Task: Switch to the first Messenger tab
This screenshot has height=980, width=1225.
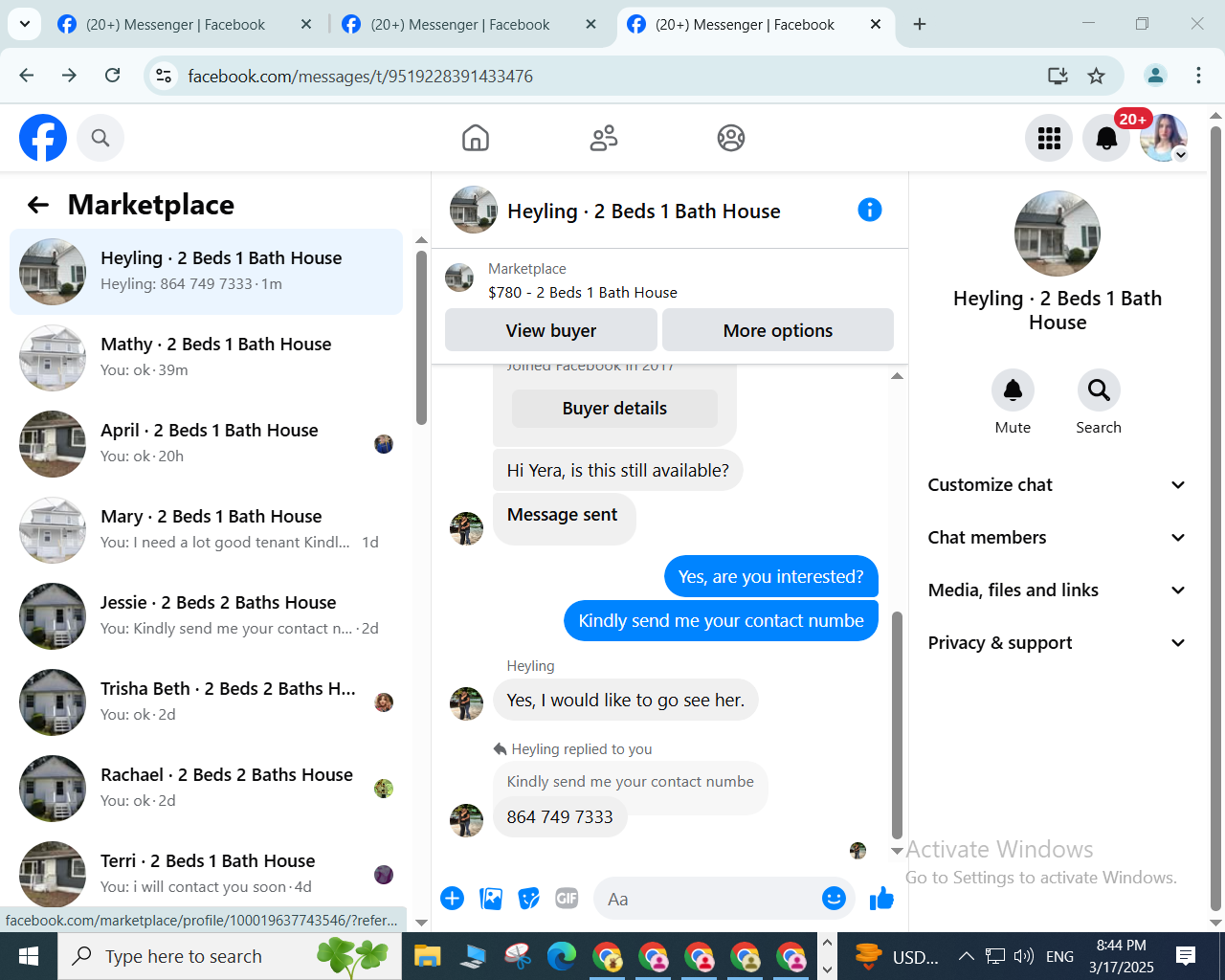Action: tap(185, 25)
